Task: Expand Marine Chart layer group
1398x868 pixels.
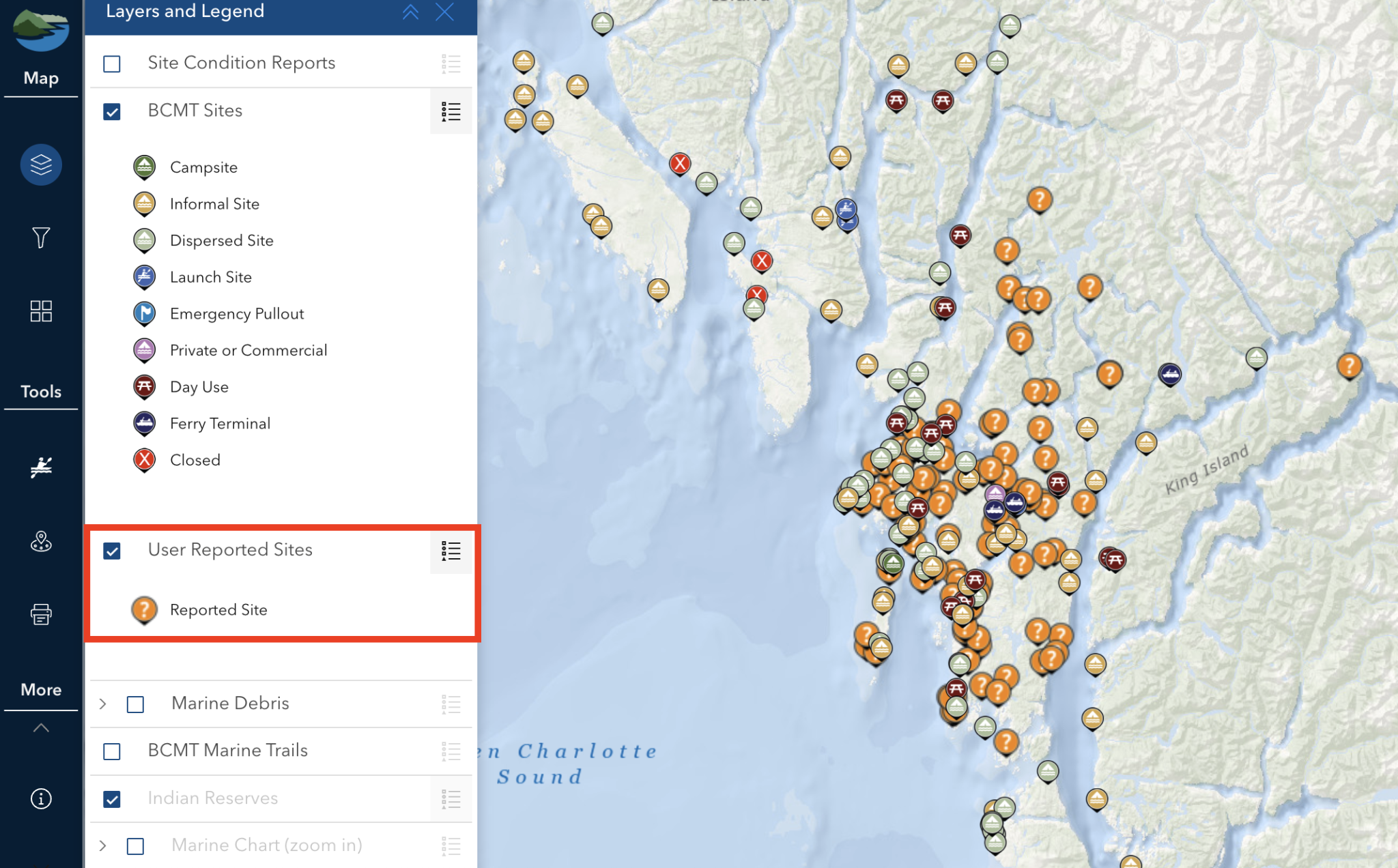Action: (x=103, y=846)
